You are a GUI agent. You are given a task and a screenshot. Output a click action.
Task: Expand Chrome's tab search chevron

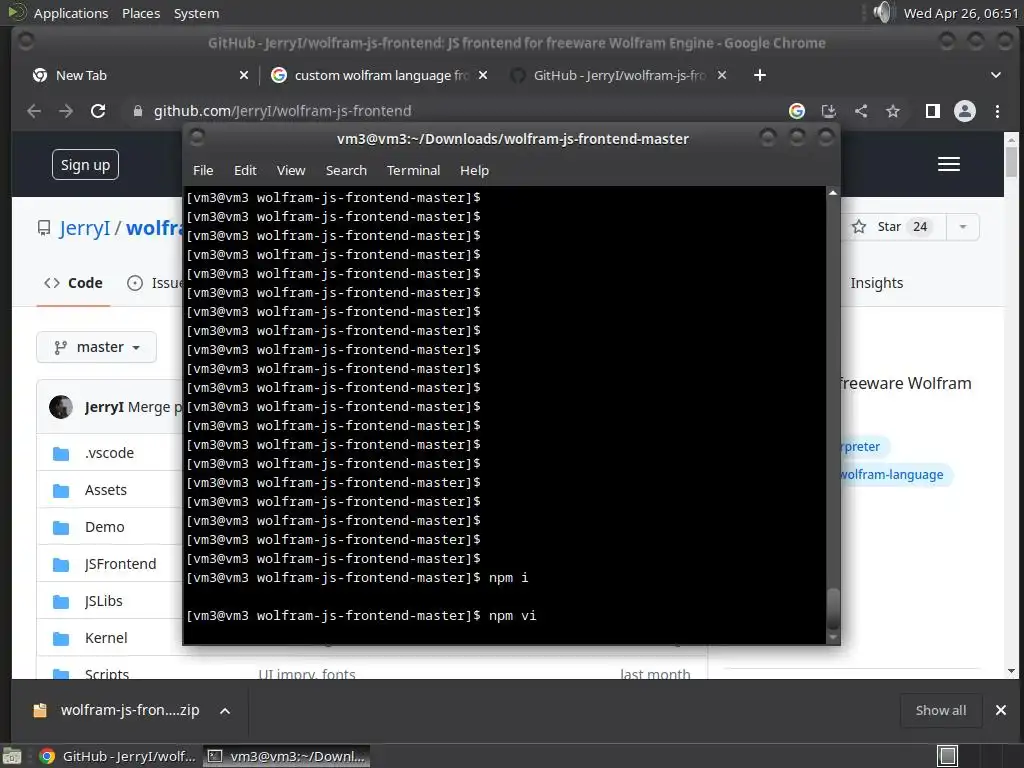pos(996,75)
